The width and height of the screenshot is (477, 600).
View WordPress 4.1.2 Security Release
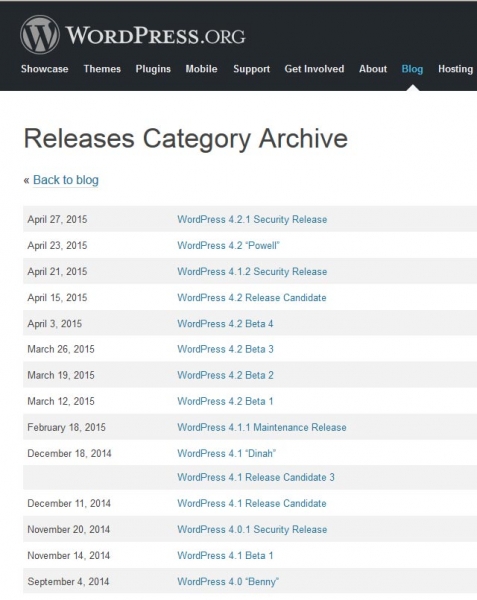tap(252, 271)
